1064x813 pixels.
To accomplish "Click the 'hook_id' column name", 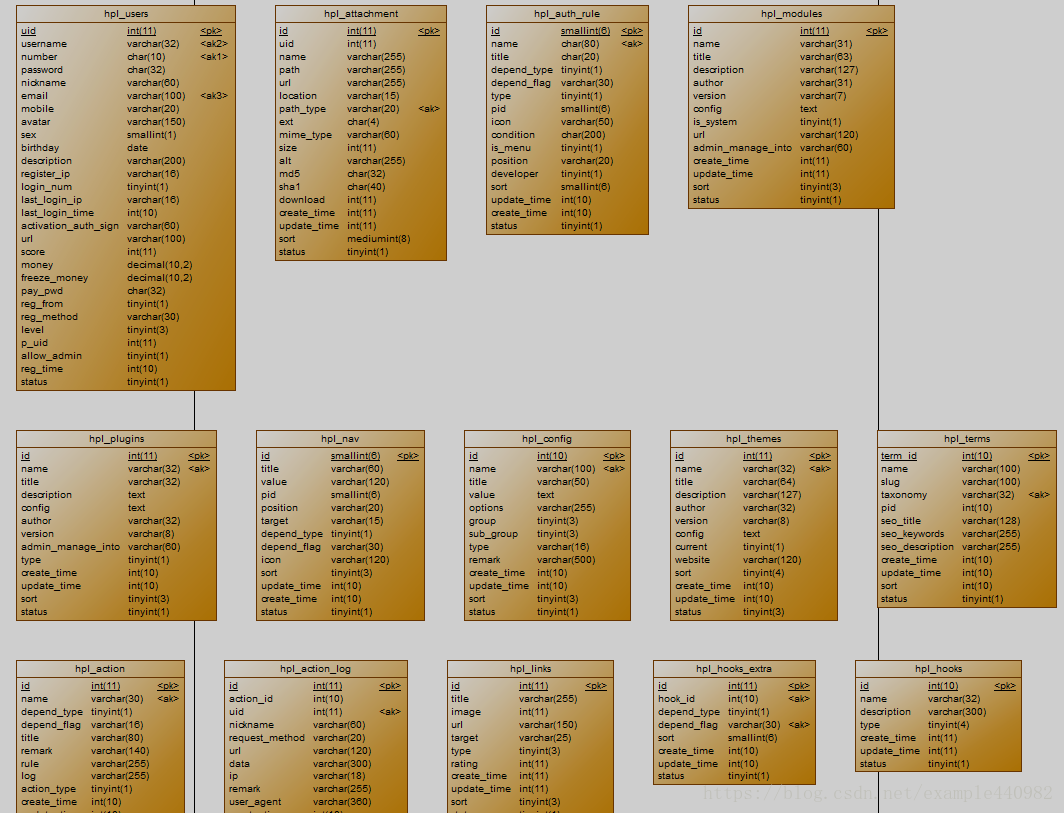I will coord(676,699).
